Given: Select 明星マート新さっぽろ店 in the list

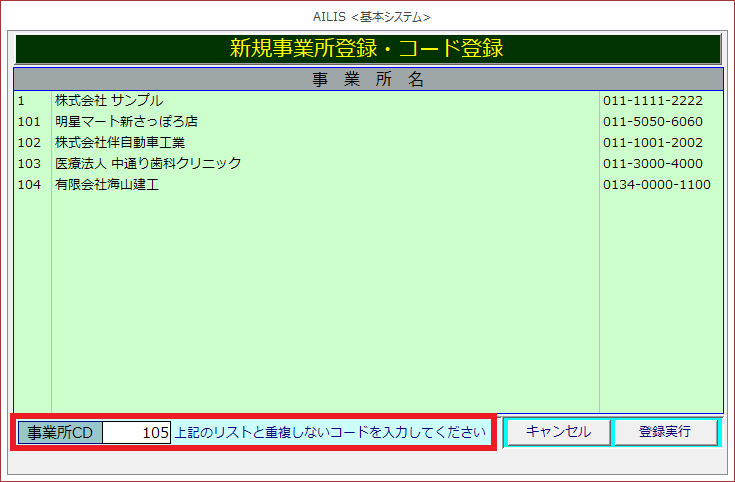Looking at the screenshot, I should [126, 122].
